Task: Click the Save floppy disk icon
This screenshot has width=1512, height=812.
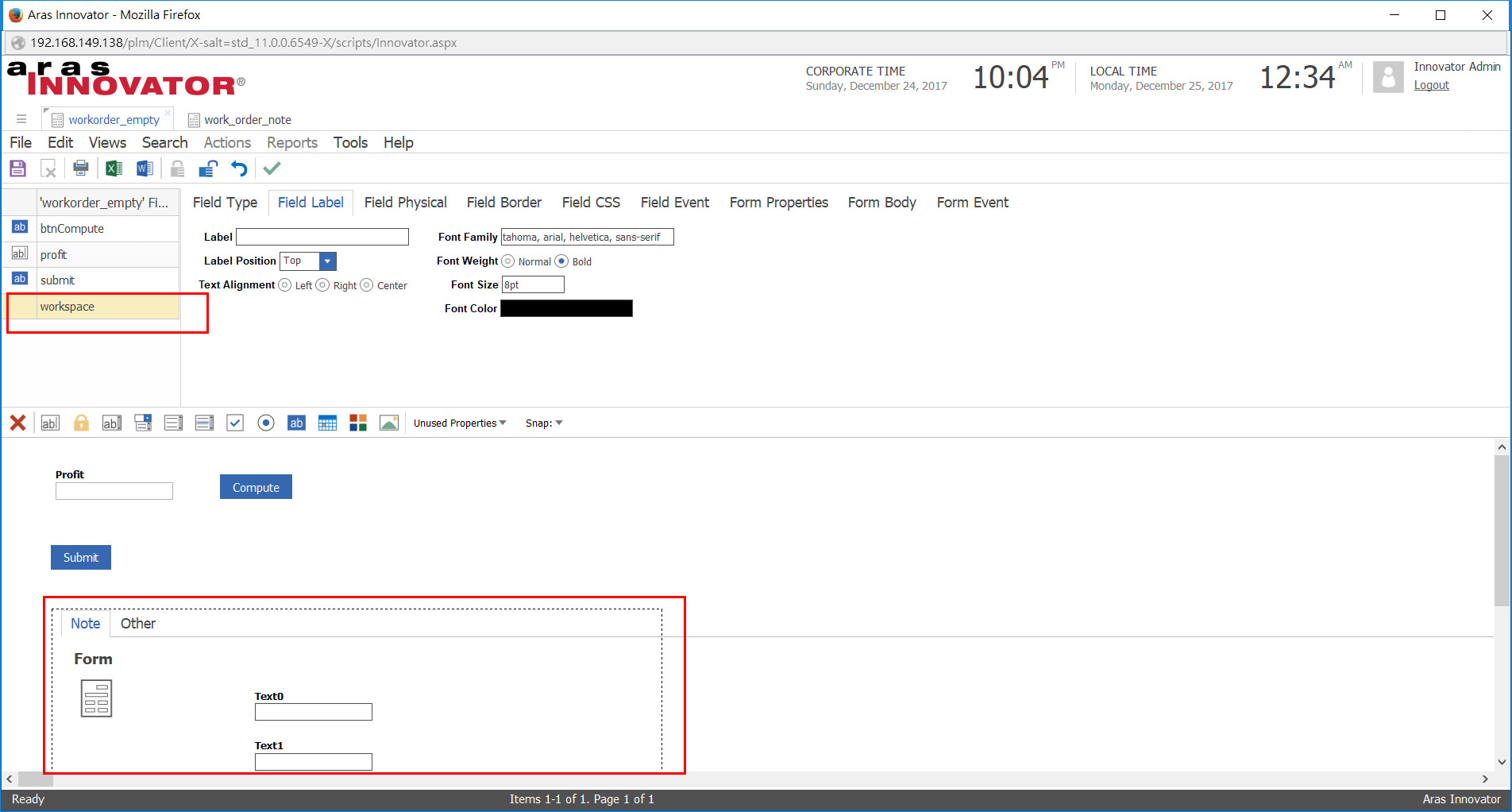Action: [x=17, y=168]
